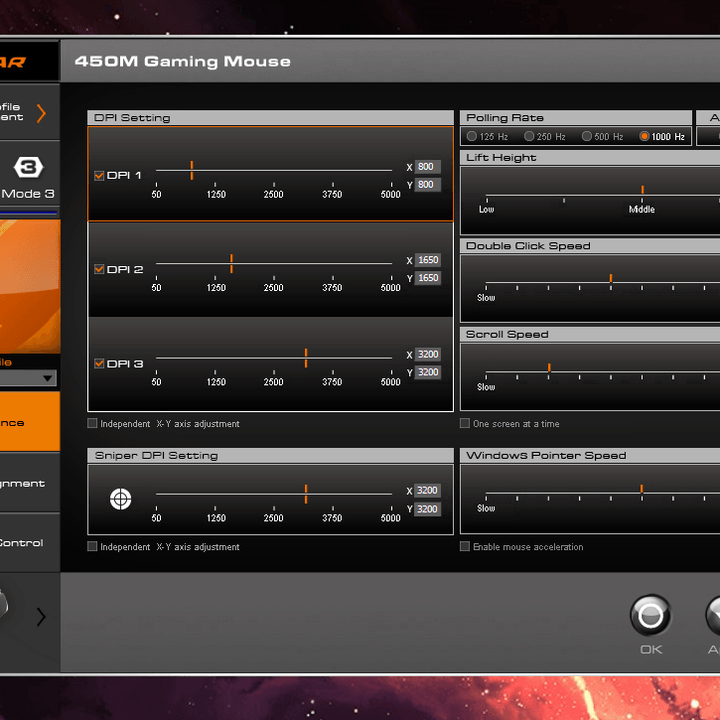Uncheck the DPI 3 checkbox
720x720 pixels.
click(99, 364)
